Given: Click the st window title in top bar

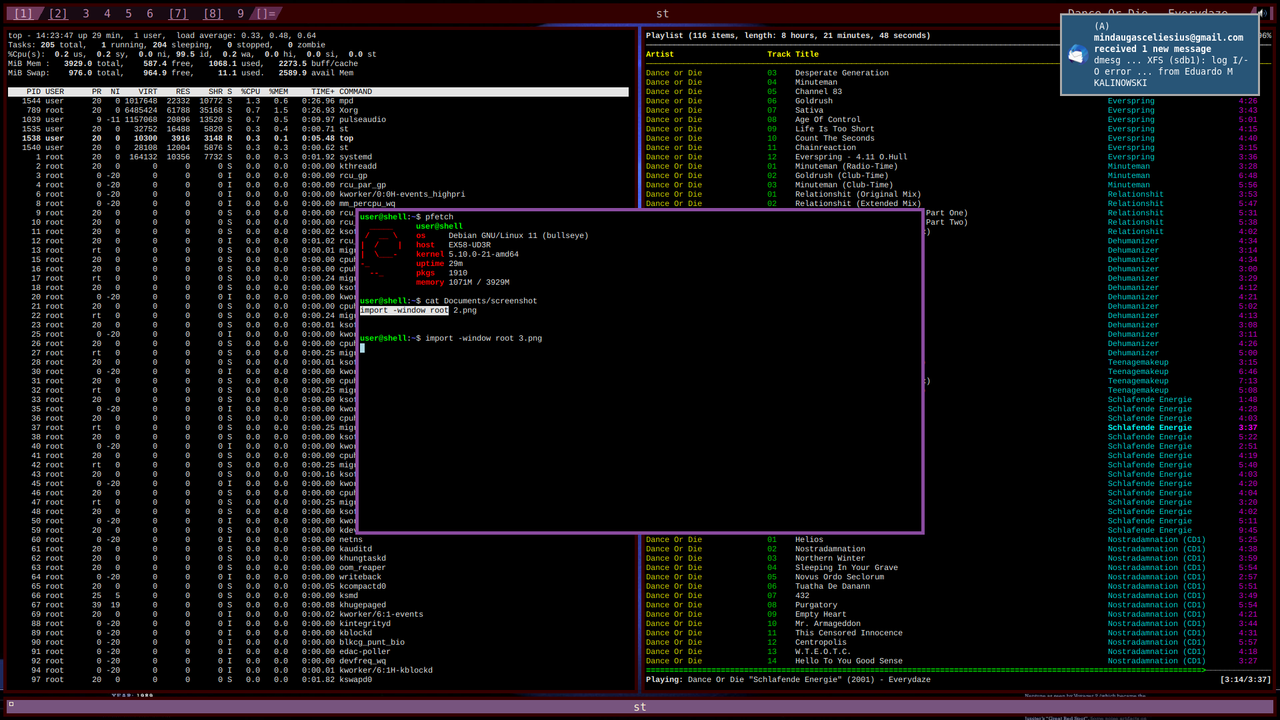Looking at the screenshot, I should (x=663, y=14).
